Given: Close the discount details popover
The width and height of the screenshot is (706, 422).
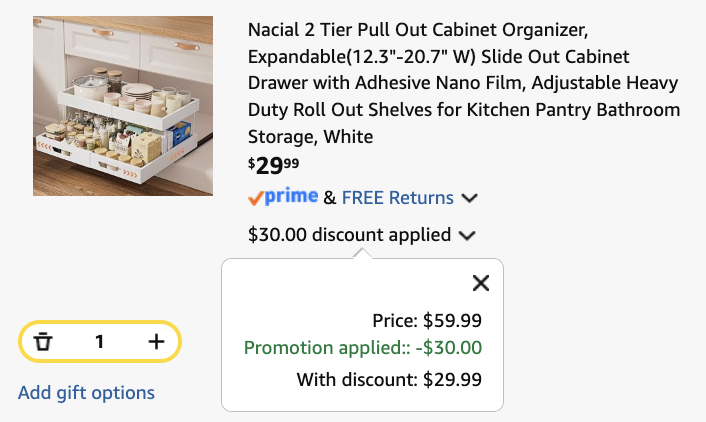Looking at the screenshot, I should [x=481, y=283].
